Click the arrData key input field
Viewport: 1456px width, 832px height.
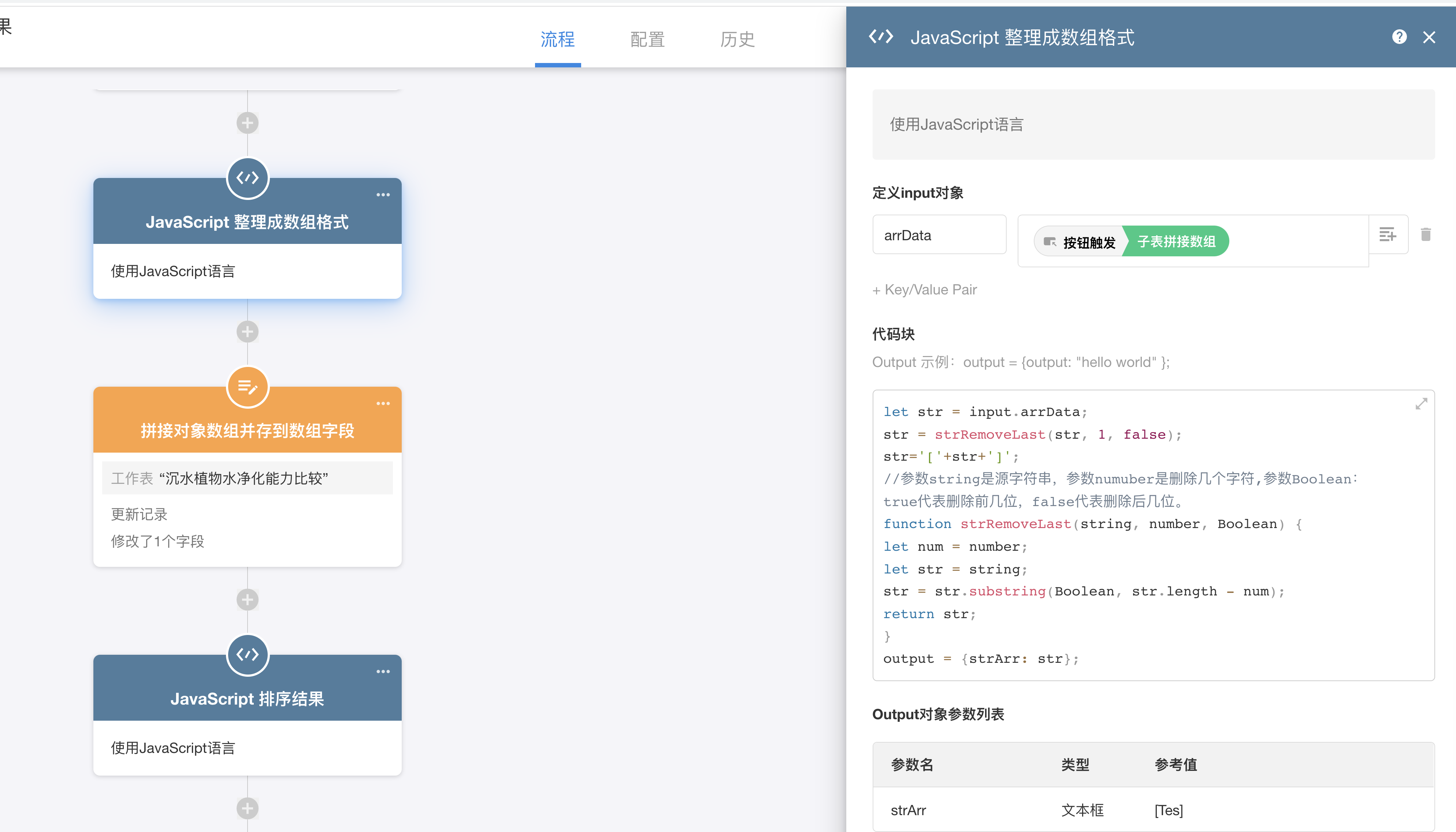[939, 235]
